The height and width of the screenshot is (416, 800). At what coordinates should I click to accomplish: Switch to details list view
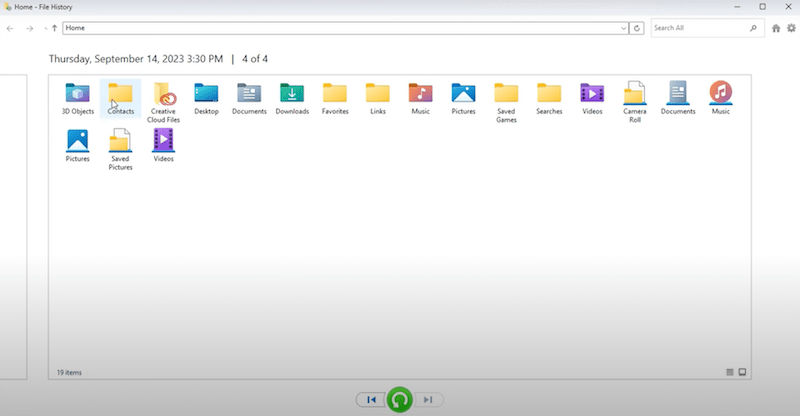click(x=730, y=372)
